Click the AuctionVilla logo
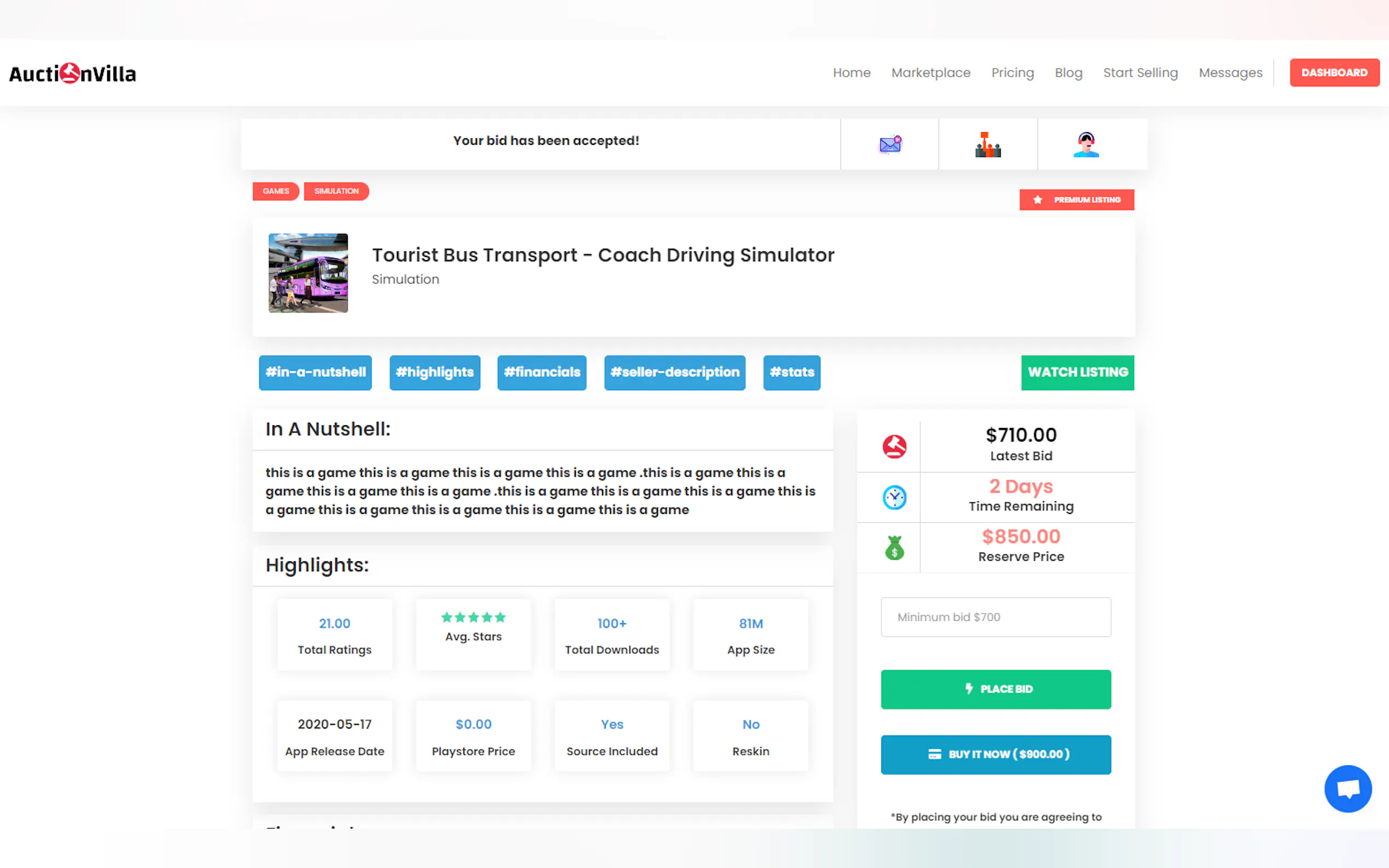 [x=72, y=73]
